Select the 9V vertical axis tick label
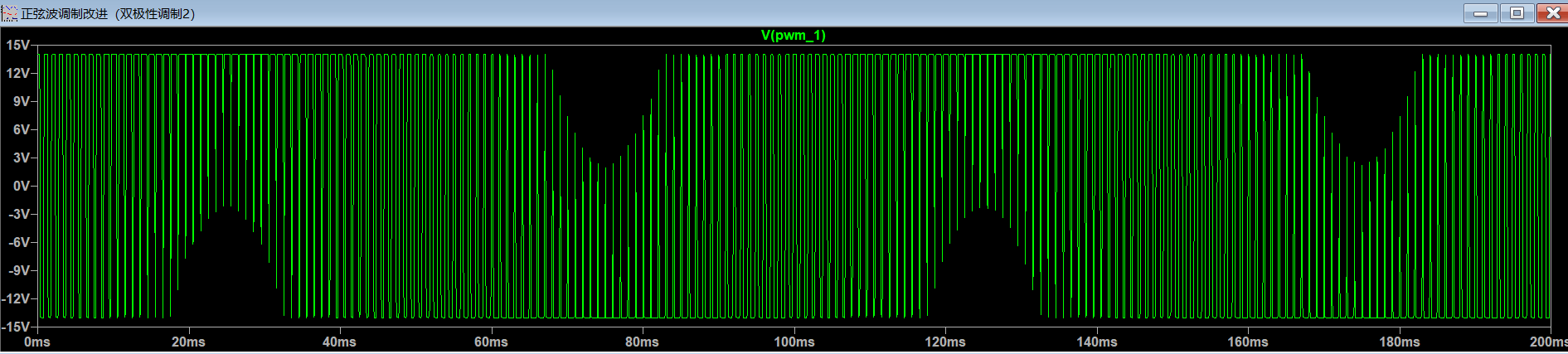 [22, 102]
